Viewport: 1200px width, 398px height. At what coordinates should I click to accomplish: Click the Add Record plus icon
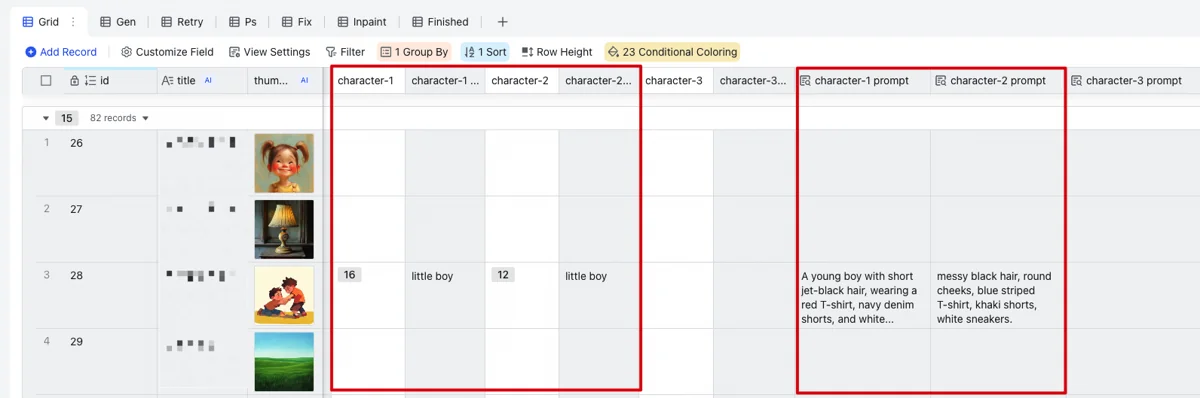click(x=31, y=52)
